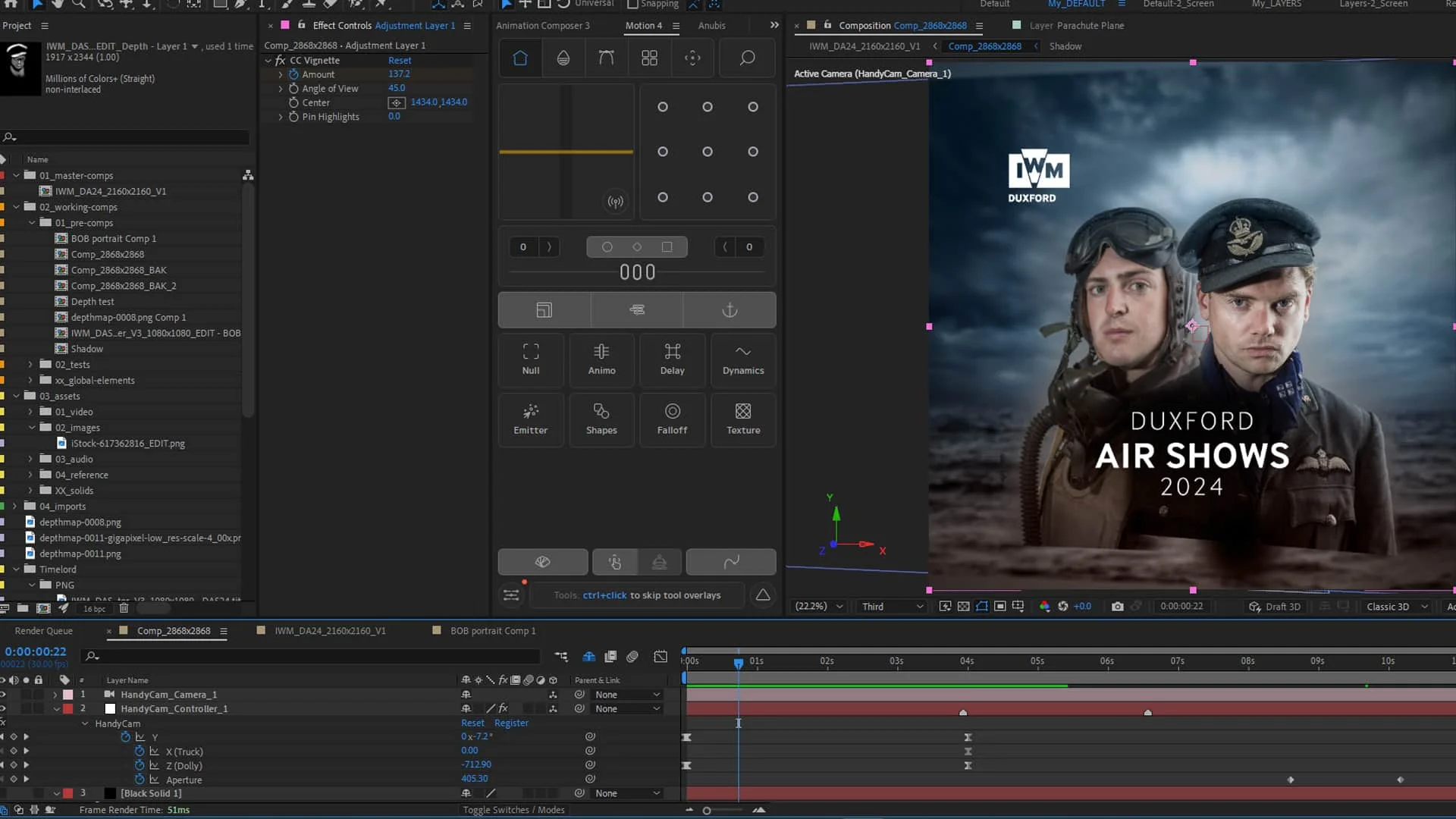Reset the CC Vignette effect
1456x819 pixels.
click(x=400, y=61)
